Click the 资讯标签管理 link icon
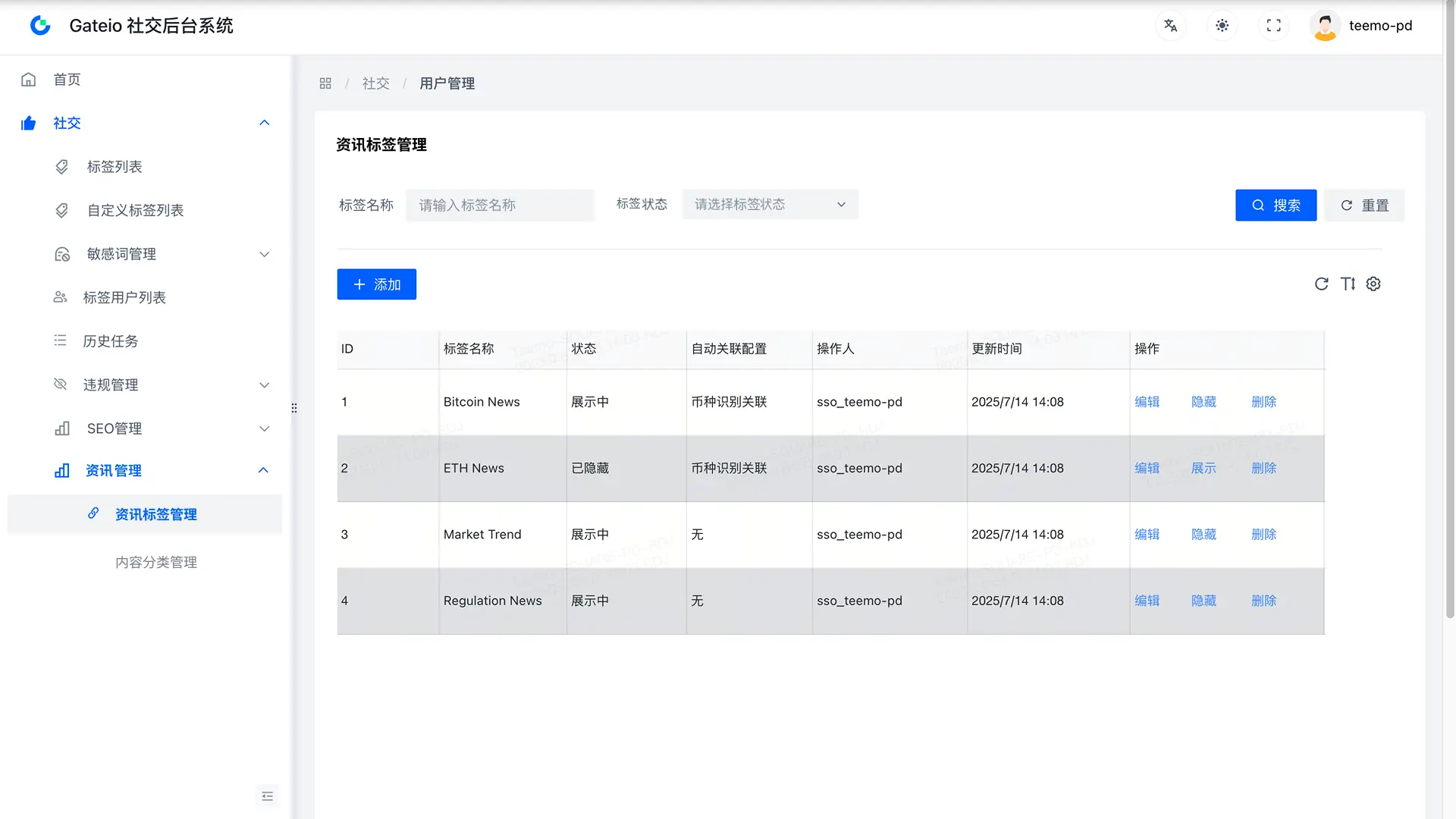The width and height of the screenshot is (1456, 819). (x=93, y=513)
